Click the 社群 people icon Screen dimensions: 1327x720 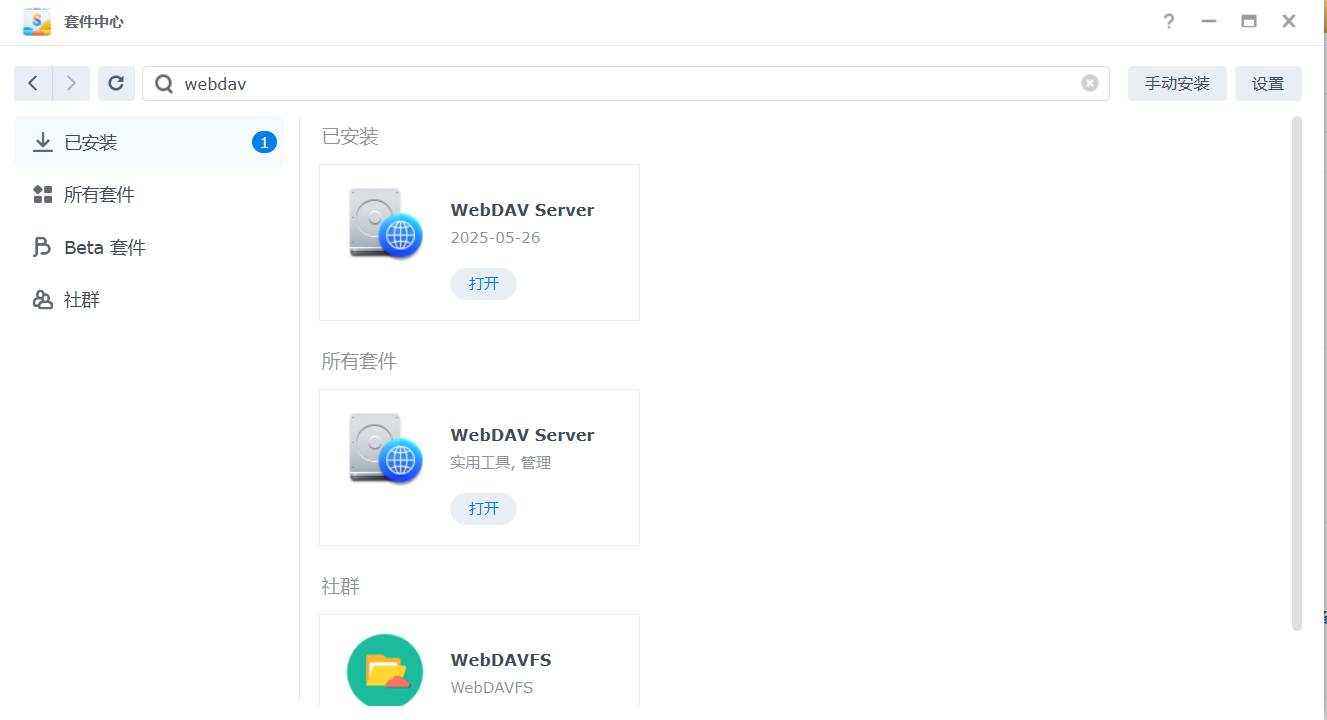click(43, 300)
